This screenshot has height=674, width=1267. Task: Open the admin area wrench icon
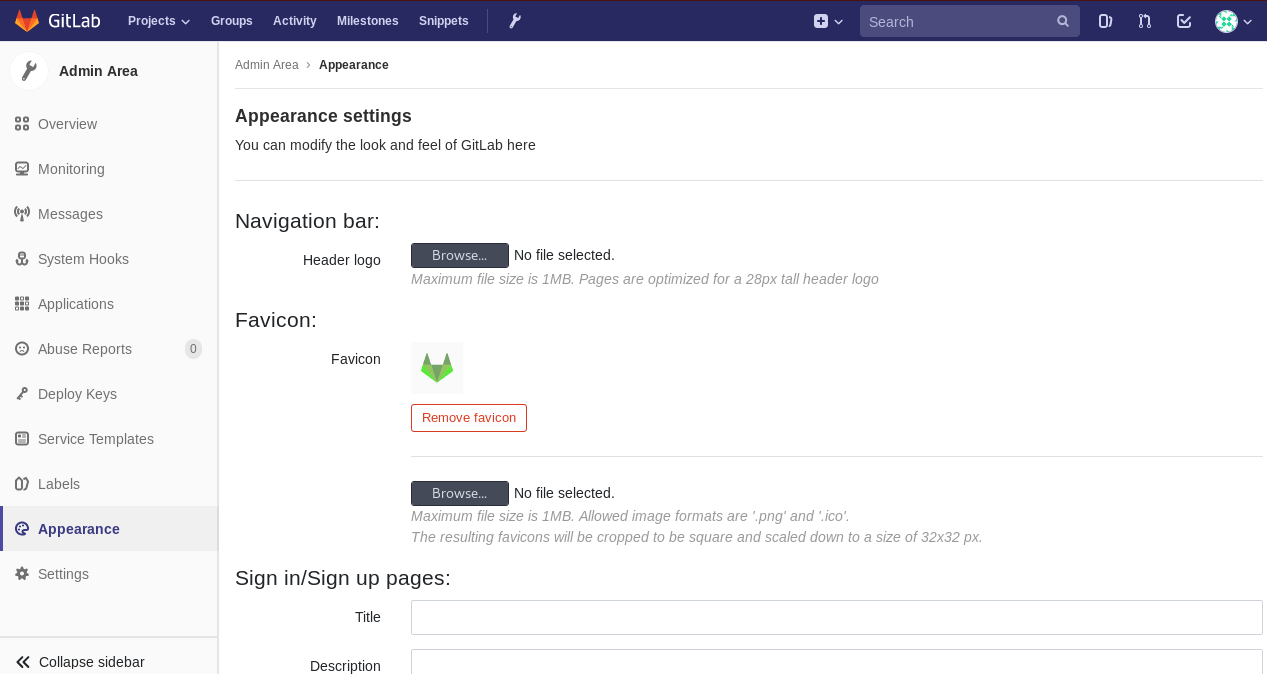click(515, 21)
